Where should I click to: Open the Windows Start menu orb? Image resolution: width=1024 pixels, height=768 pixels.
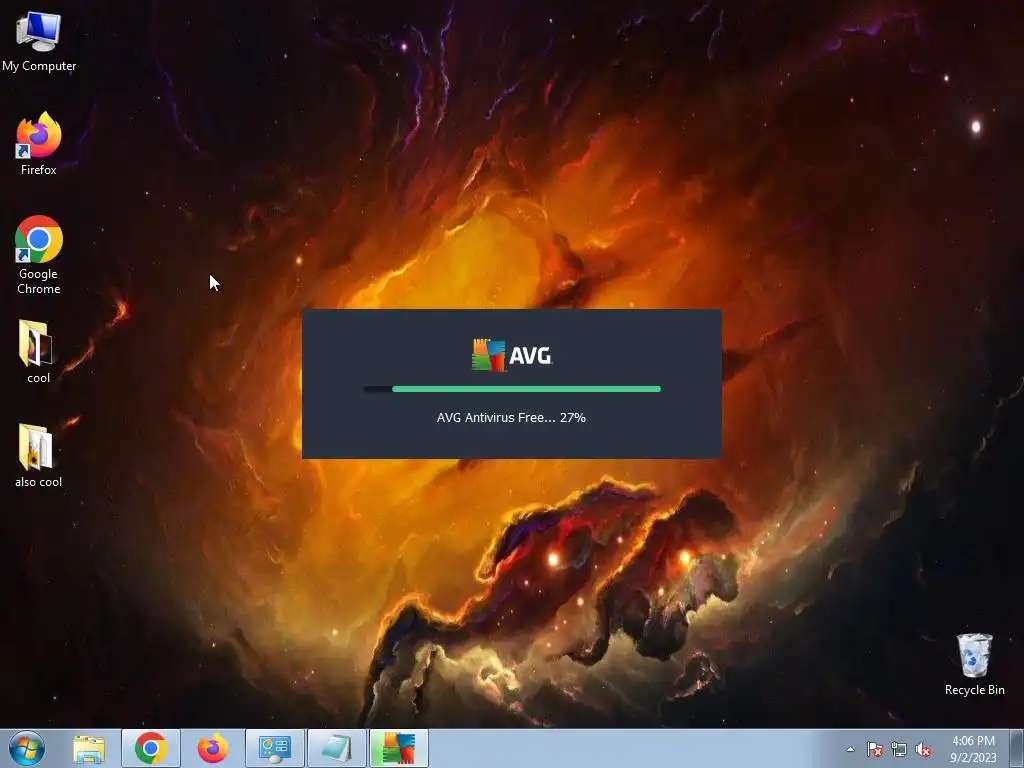(x=26, y=748)
